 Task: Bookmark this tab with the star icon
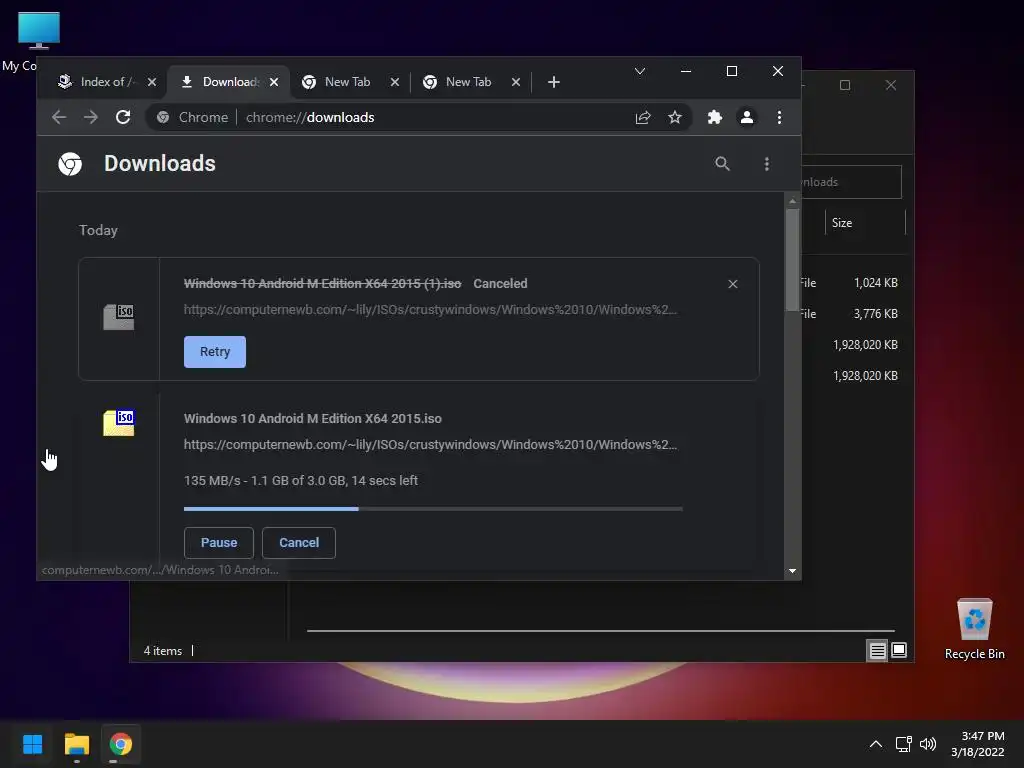(675, 118)
